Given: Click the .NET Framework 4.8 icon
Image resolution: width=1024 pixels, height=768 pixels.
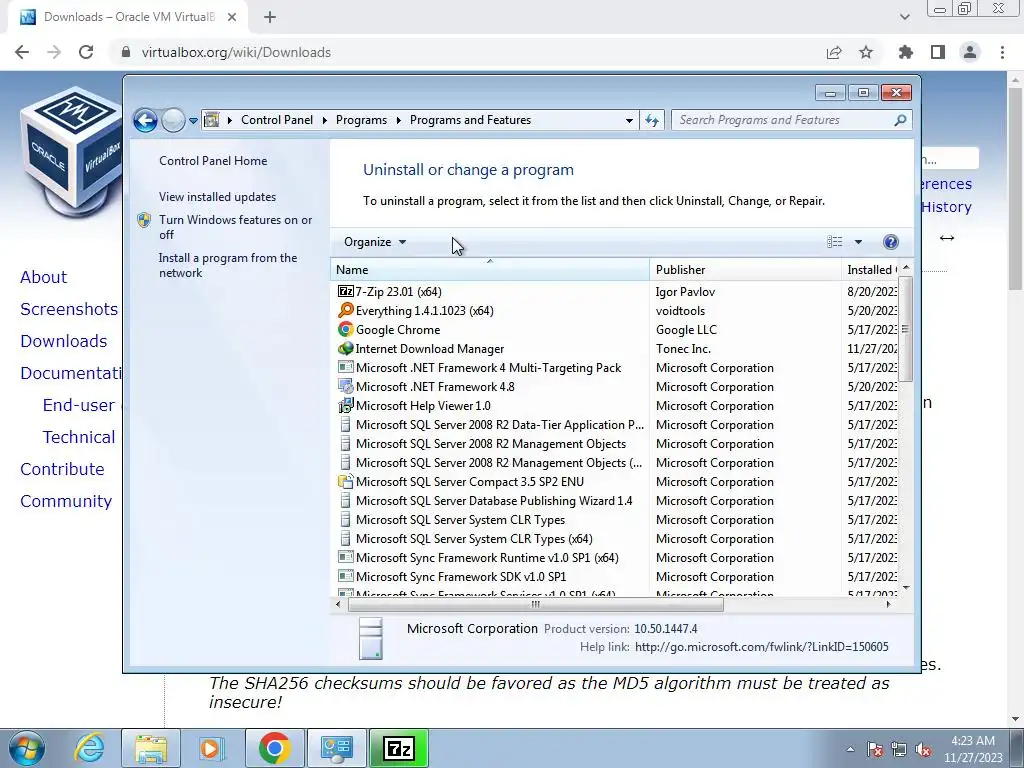Looking at the screenshot, I should coord(345,386).
